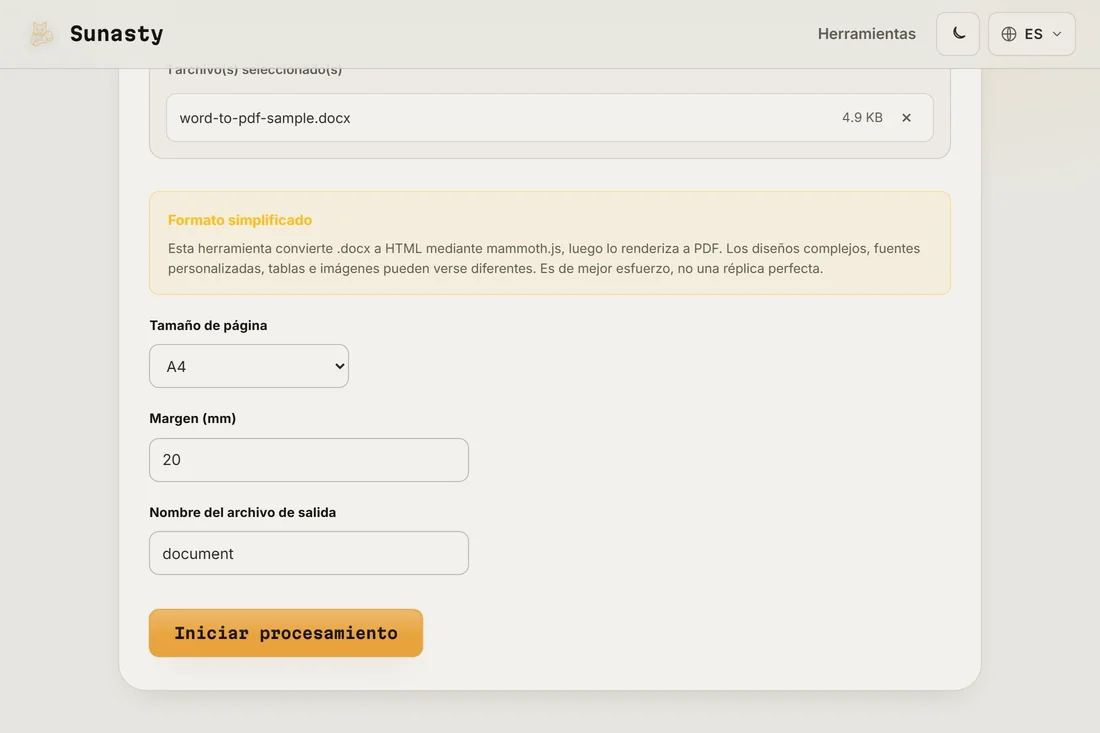Click the Formato simplificado heading
The width and height of the screenshot is (1100, 733).
(x=240, y=220)
